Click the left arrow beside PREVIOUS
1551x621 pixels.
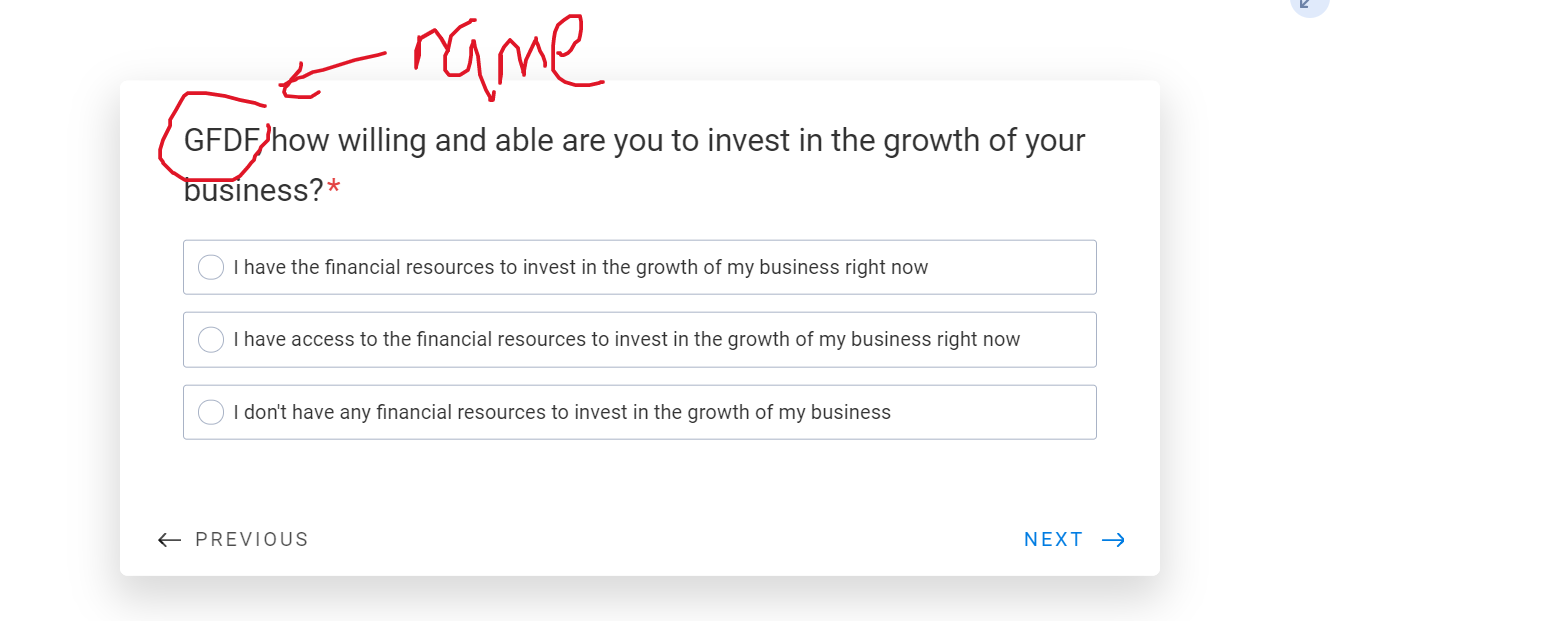169,540
